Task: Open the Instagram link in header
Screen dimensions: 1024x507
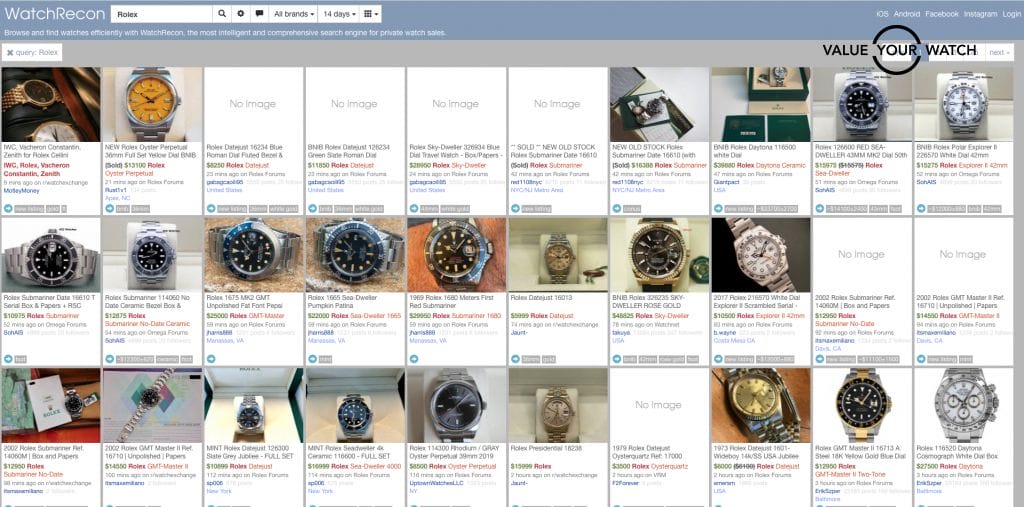Action: pyautogui.click(x=980, y=14)
